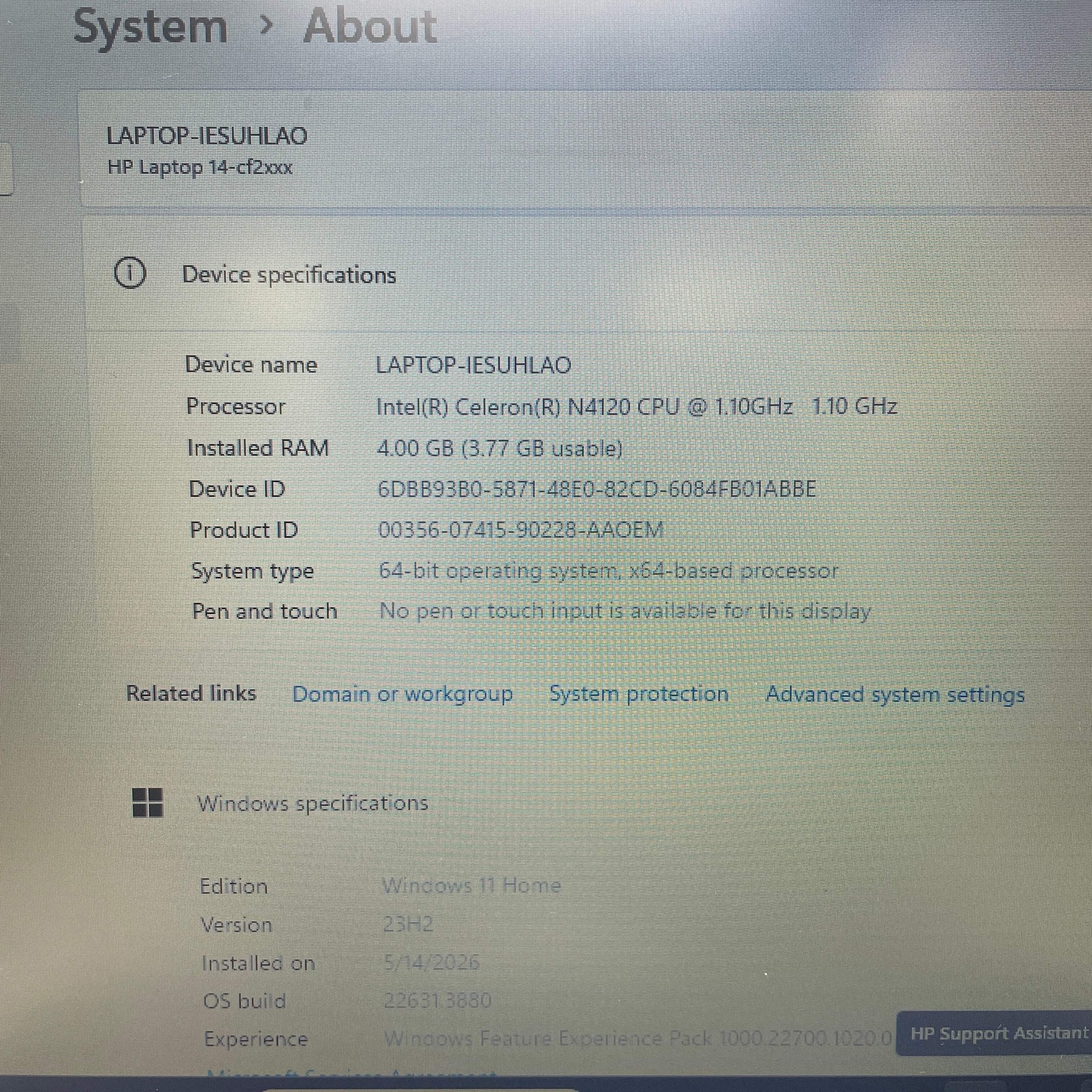The image size is (1092, 1092).
Task: Click the Pen and touch label
Action: pyautogui.click(x=265, y=610)
